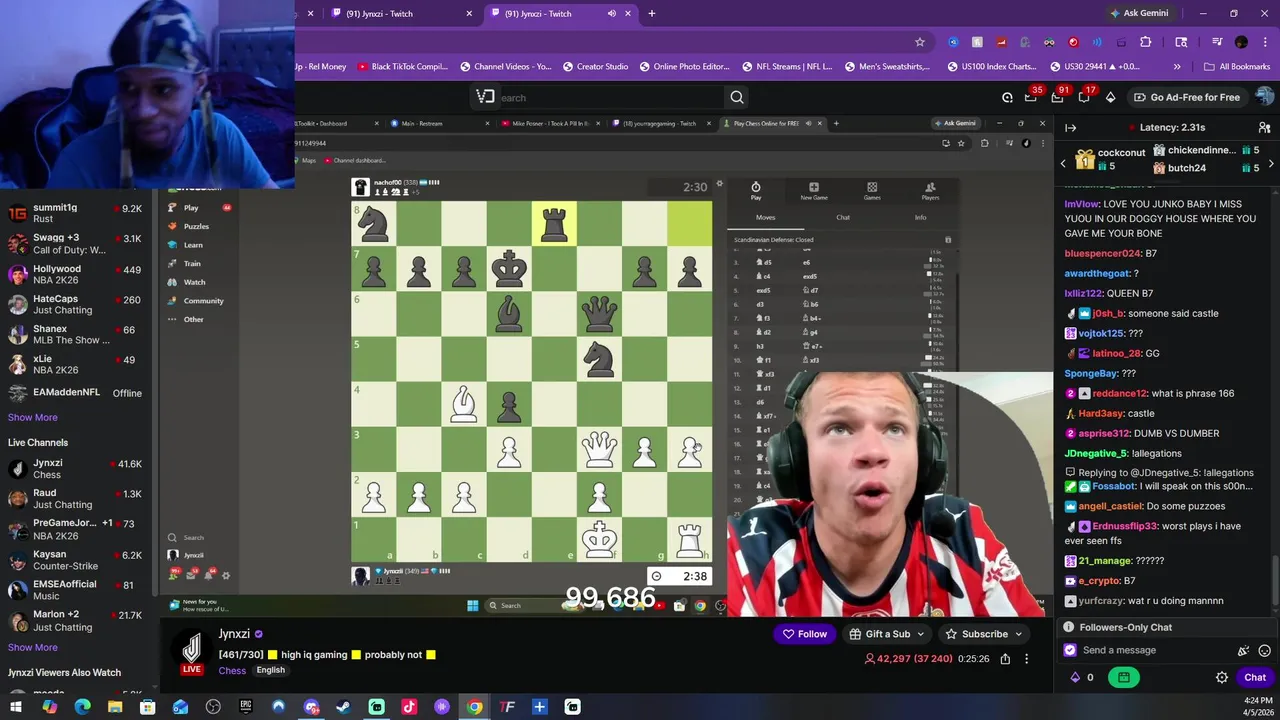The width and height of the screenshot is (1280, 720).
Task: Open stream more options three dots
Action: pos(1026,659)
